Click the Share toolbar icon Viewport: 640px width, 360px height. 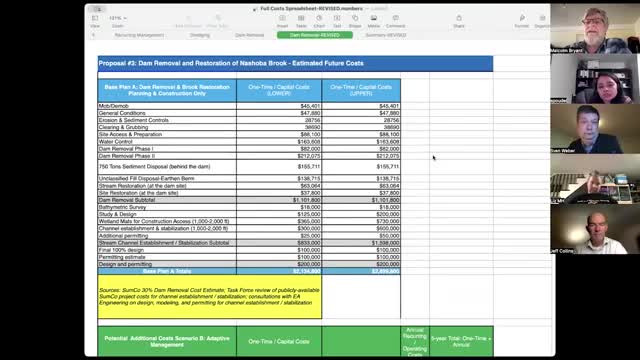[459, 18]
